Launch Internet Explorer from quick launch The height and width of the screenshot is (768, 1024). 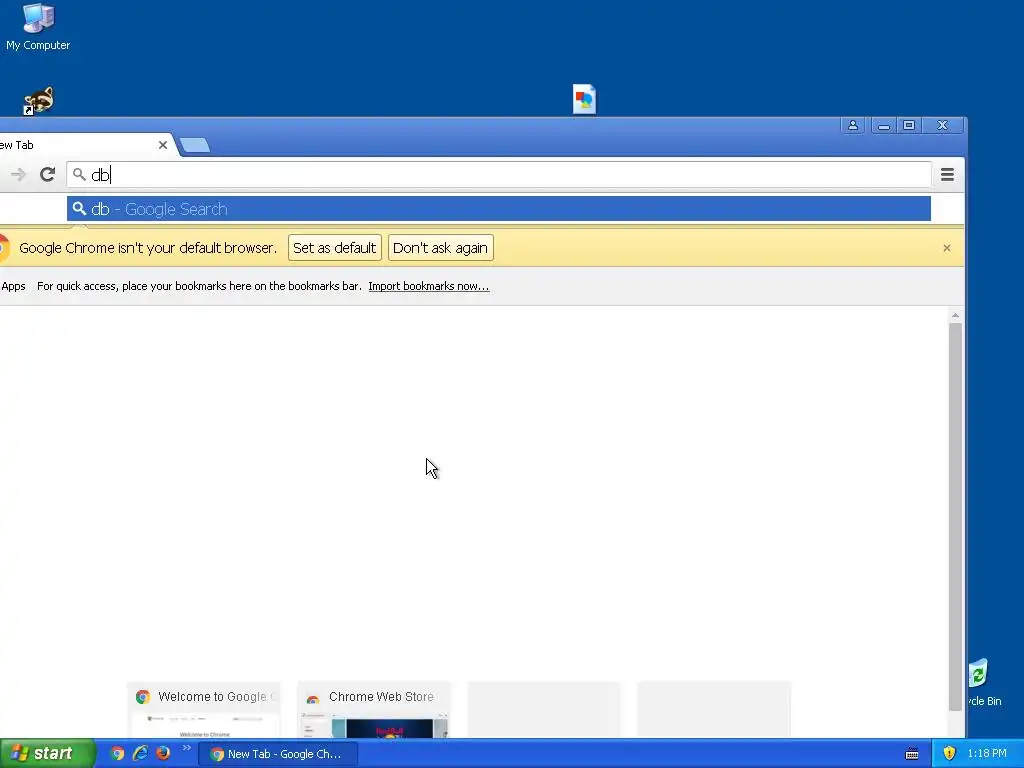pos(140,753)
